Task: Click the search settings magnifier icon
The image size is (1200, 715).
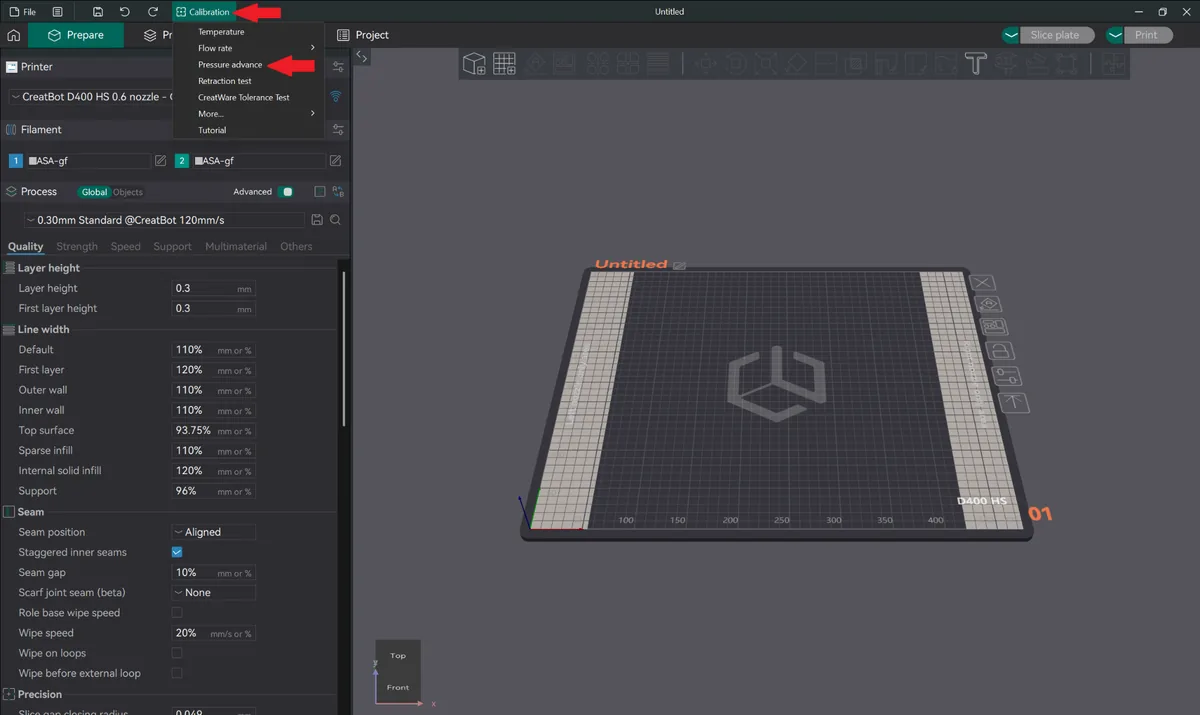Action: [336, 220]
